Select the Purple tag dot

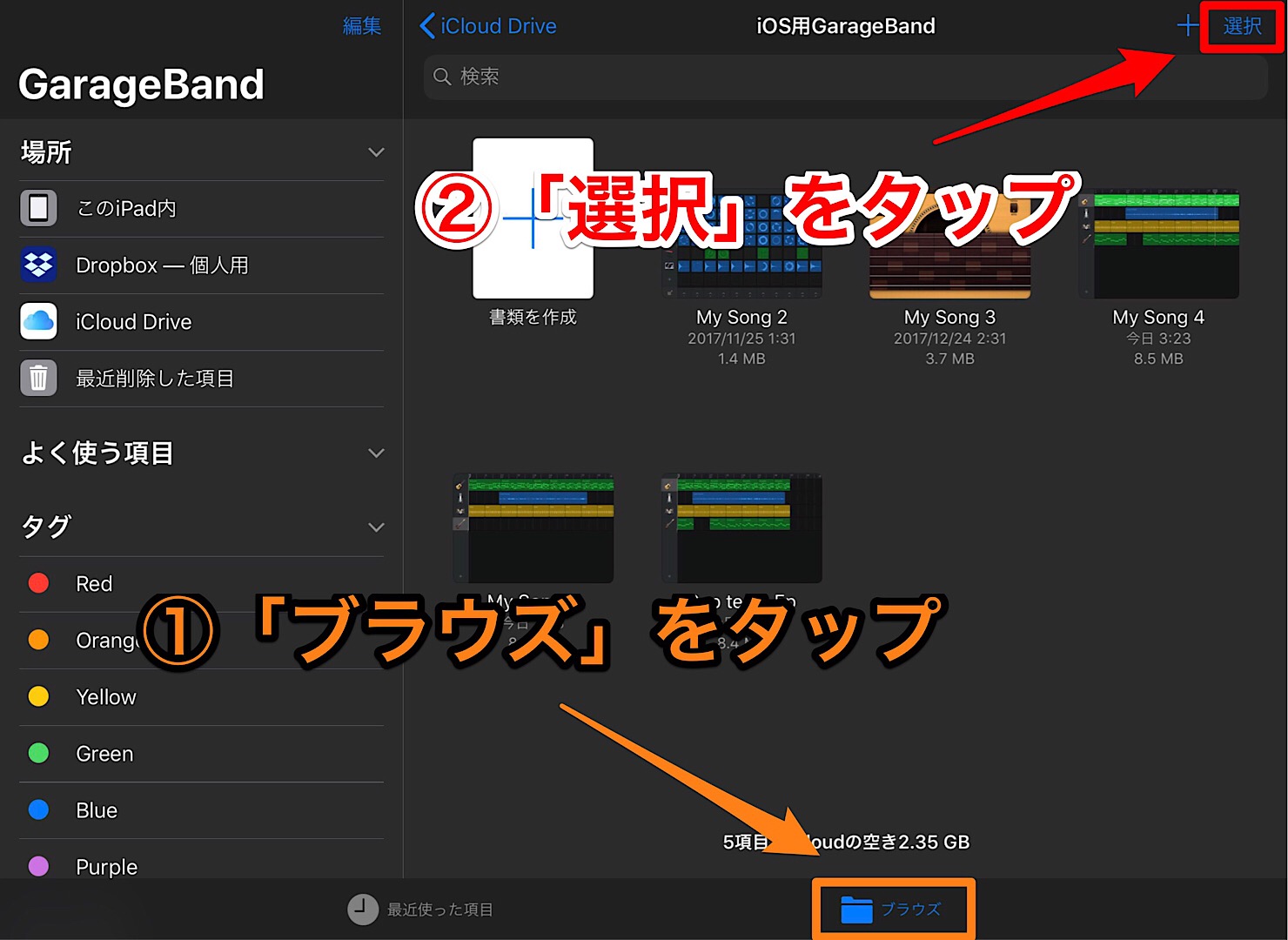38,866
